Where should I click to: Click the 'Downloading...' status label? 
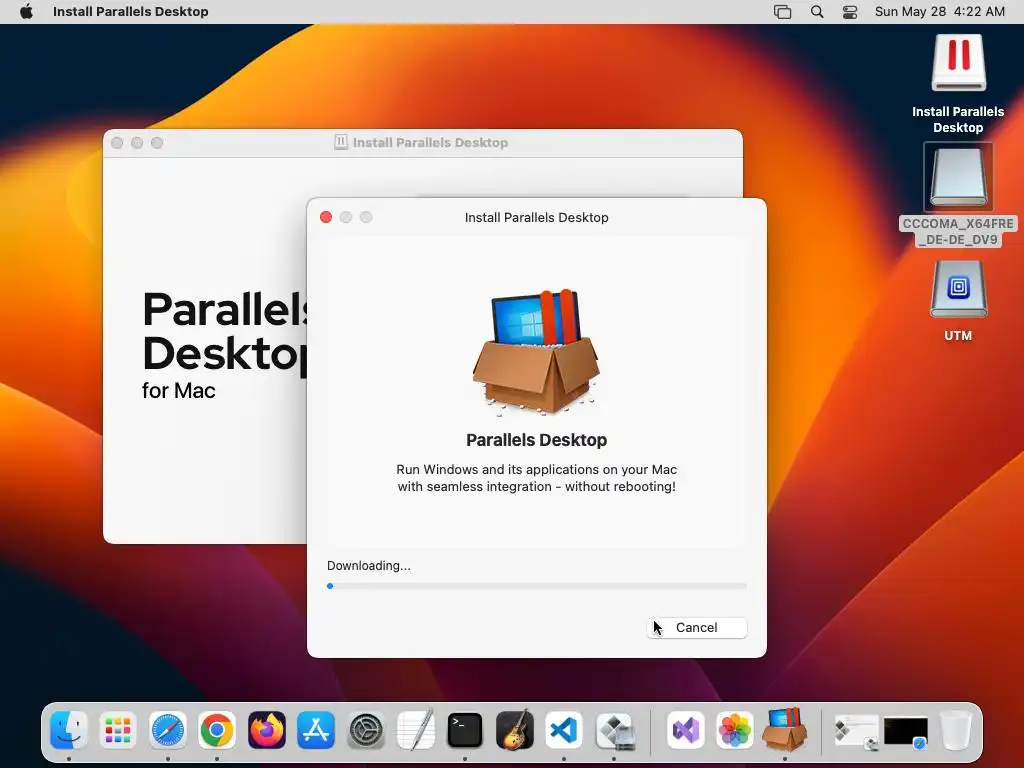tap(368, 566)
